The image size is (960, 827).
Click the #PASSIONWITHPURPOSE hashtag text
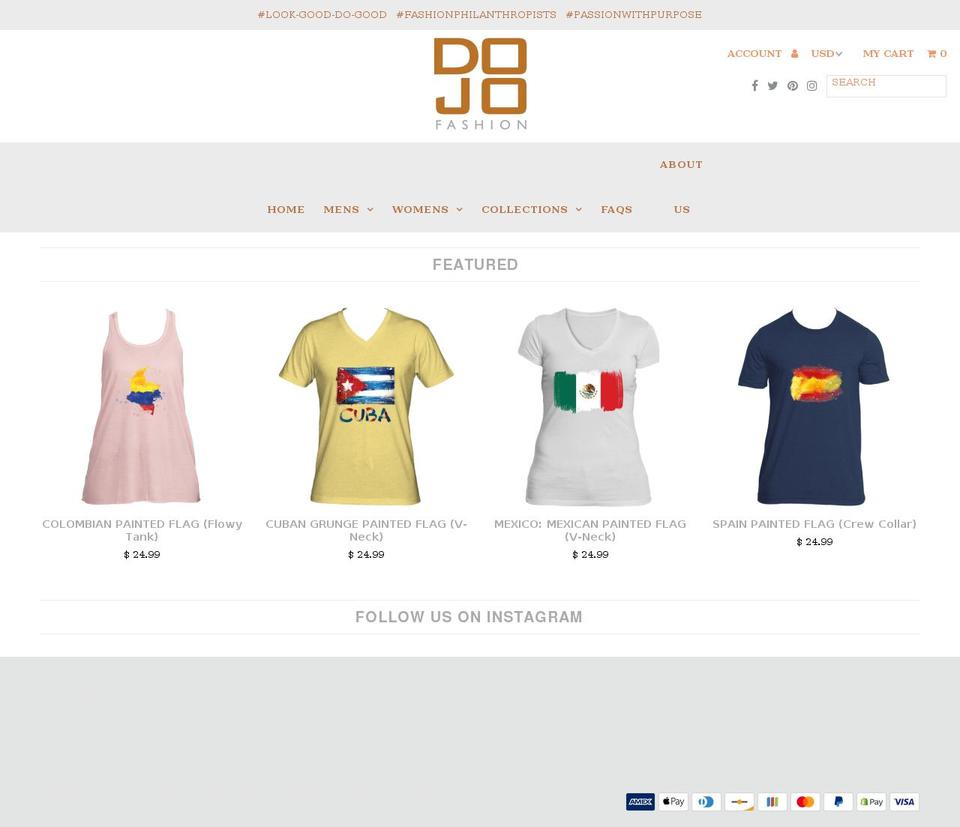tap(634, 15)
